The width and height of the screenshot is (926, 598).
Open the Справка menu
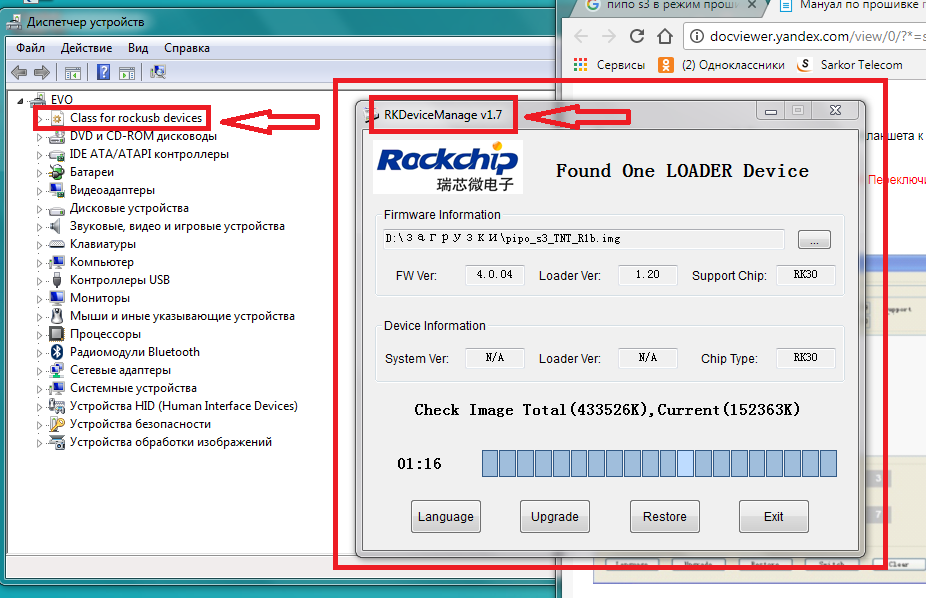pos(187,48)
